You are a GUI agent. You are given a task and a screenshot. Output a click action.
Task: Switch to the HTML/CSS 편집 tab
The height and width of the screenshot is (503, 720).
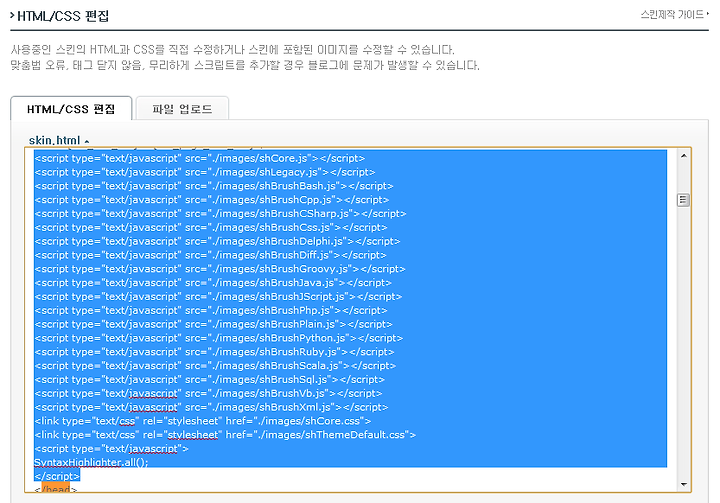point(71,109)
